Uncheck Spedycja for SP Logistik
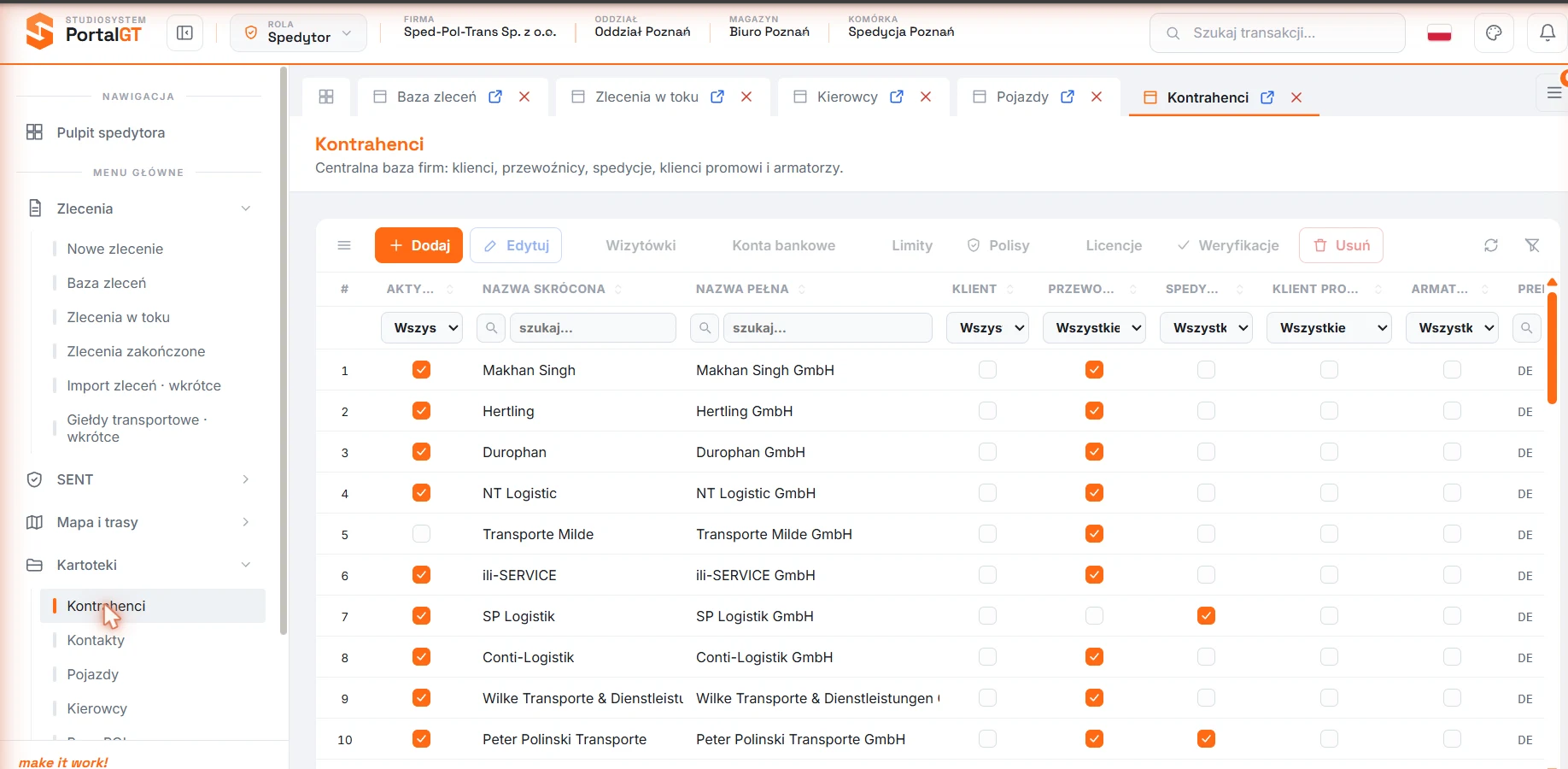The width and height of the screenshot is (1568, 769). point(1206,616)
